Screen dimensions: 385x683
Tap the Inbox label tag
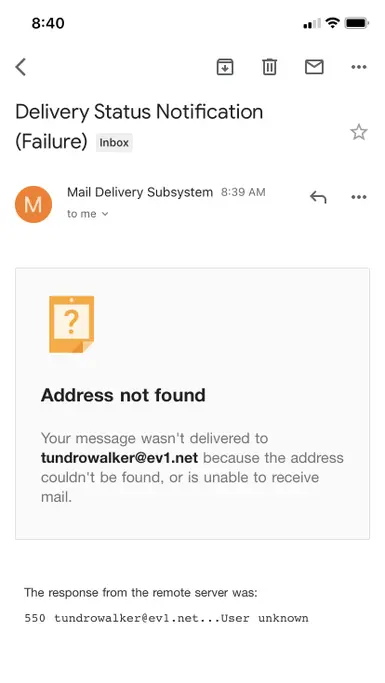tap(114, 142)
